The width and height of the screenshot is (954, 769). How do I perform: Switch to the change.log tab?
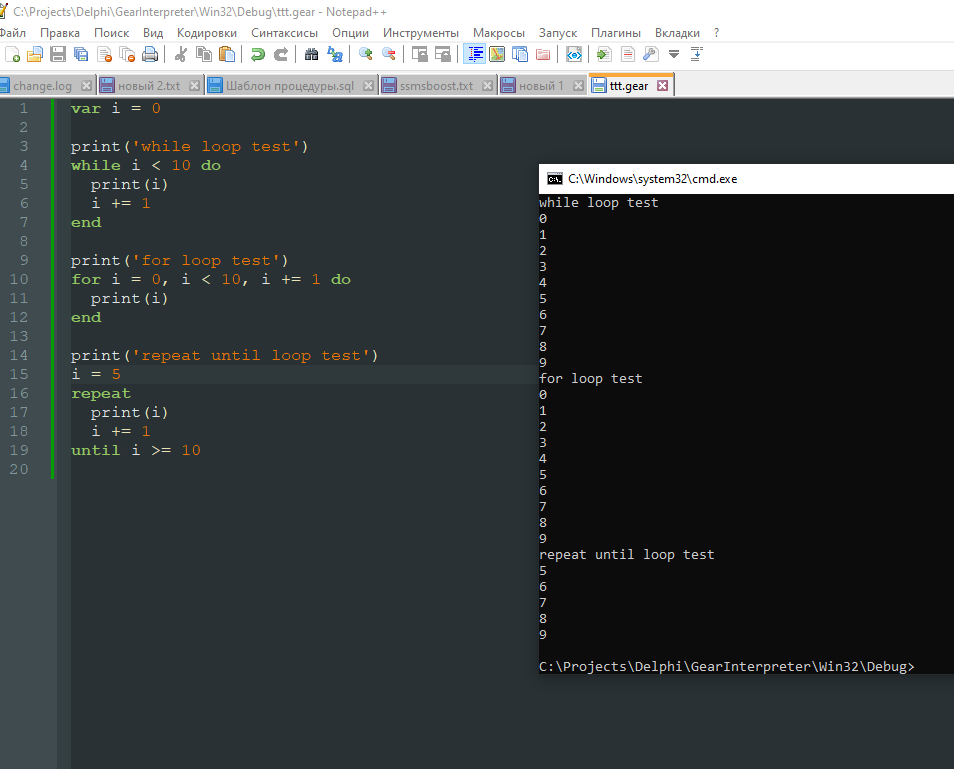(42, 86)
